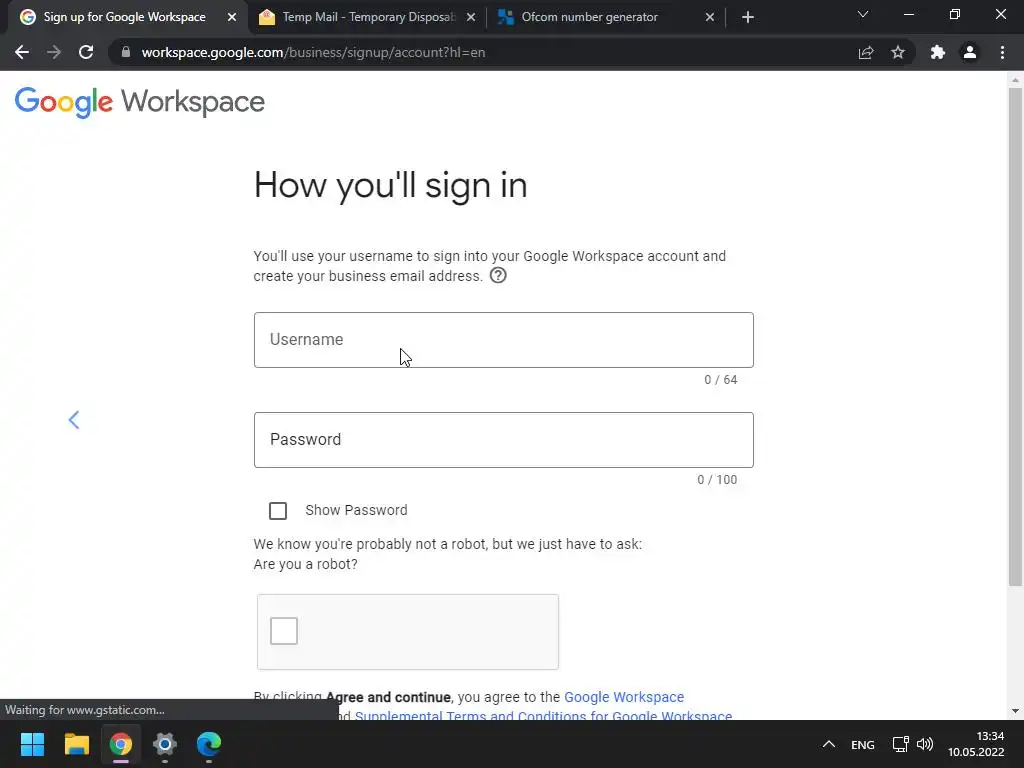Focus the Username input field
The width and height of the screenshot is (1024, 768).
click(x=504, y=340)
